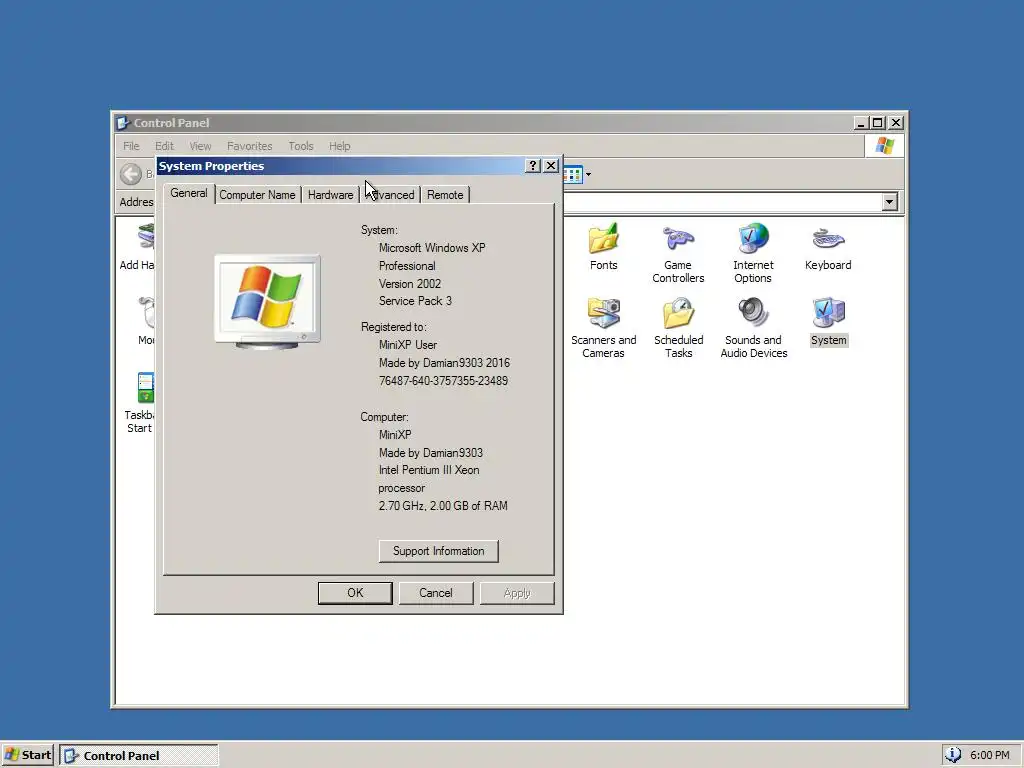This screenshot has width=1024, height=768.
Task: Click the System Properties help question button
Action: (x=533, y=166)
